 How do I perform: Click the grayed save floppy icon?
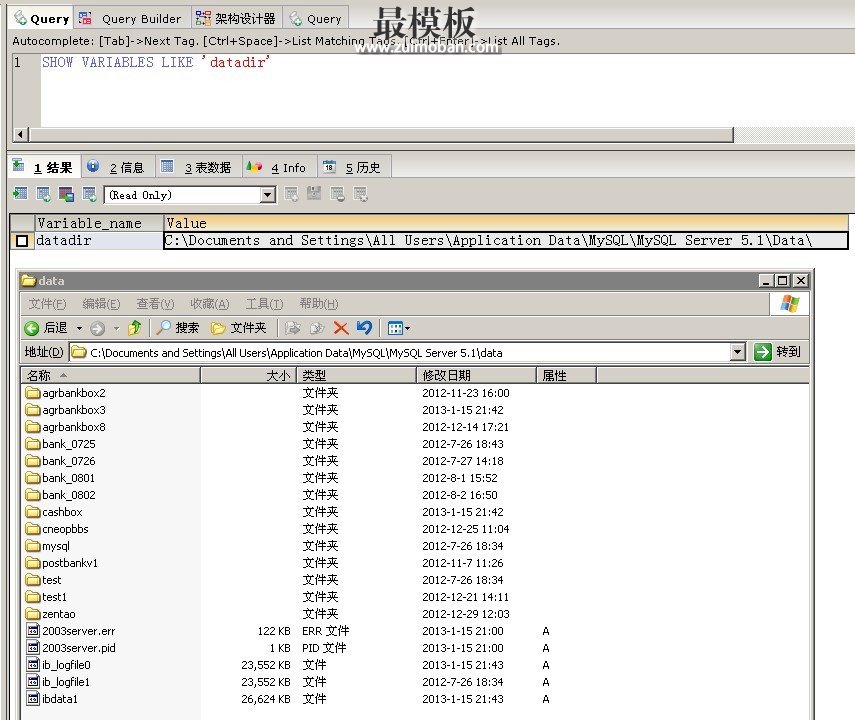(314, 194)
